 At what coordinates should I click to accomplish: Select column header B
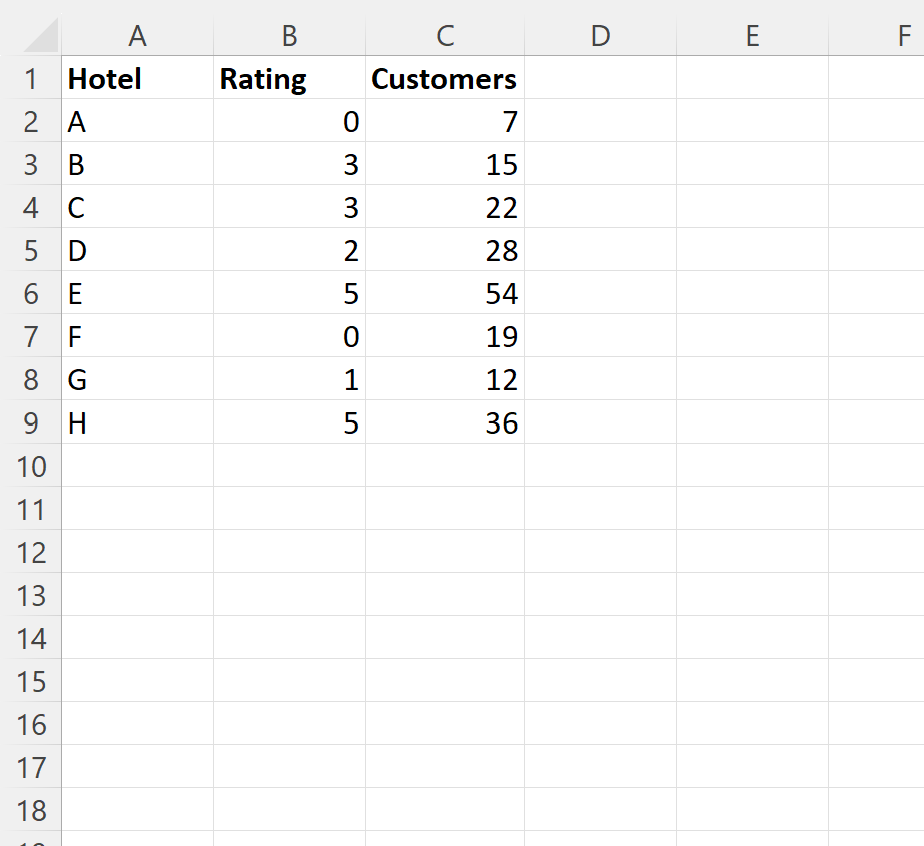(x=289, y=35)
